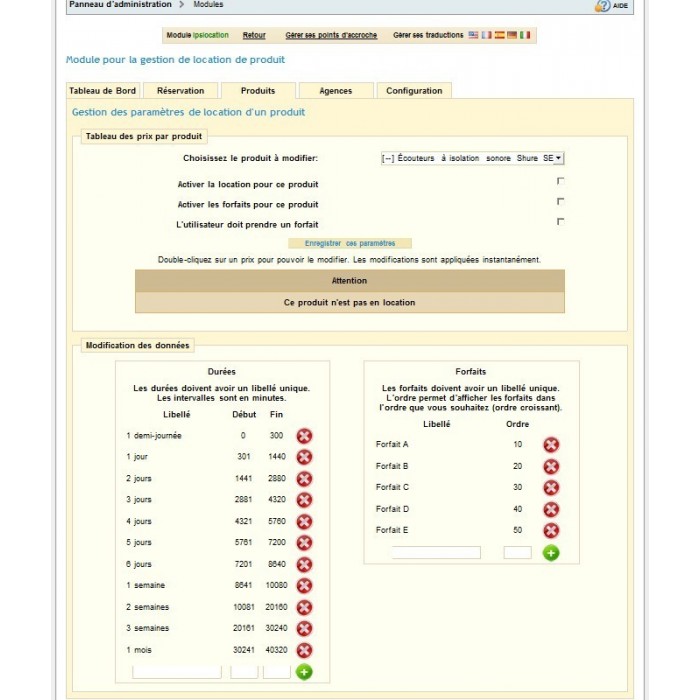This screenshot has height=700, width=700.
Task: Click the 'Forfait C' label
Action: pos(392,487)
